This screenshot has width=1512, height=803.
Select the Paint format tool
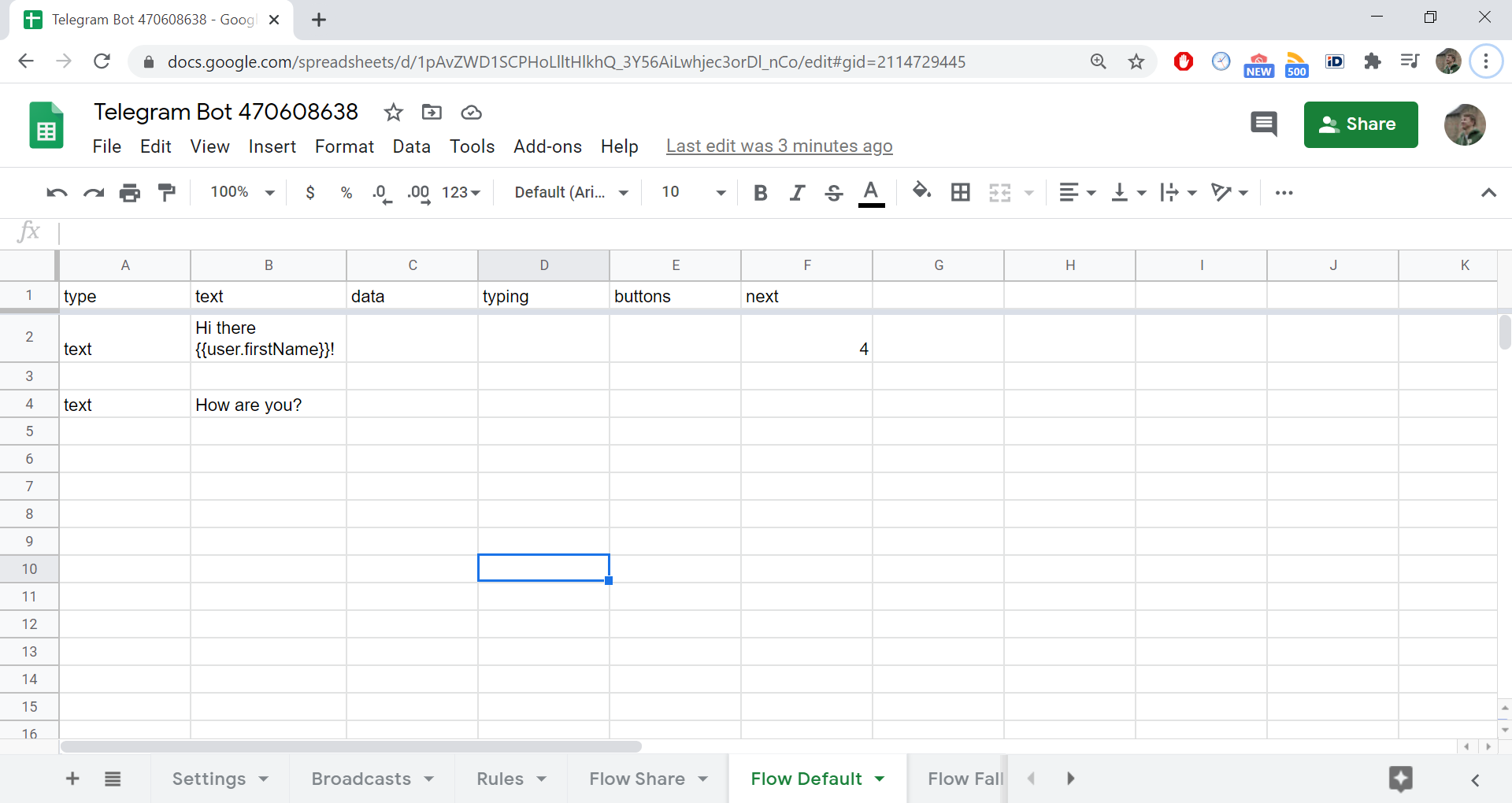point(166,193)
